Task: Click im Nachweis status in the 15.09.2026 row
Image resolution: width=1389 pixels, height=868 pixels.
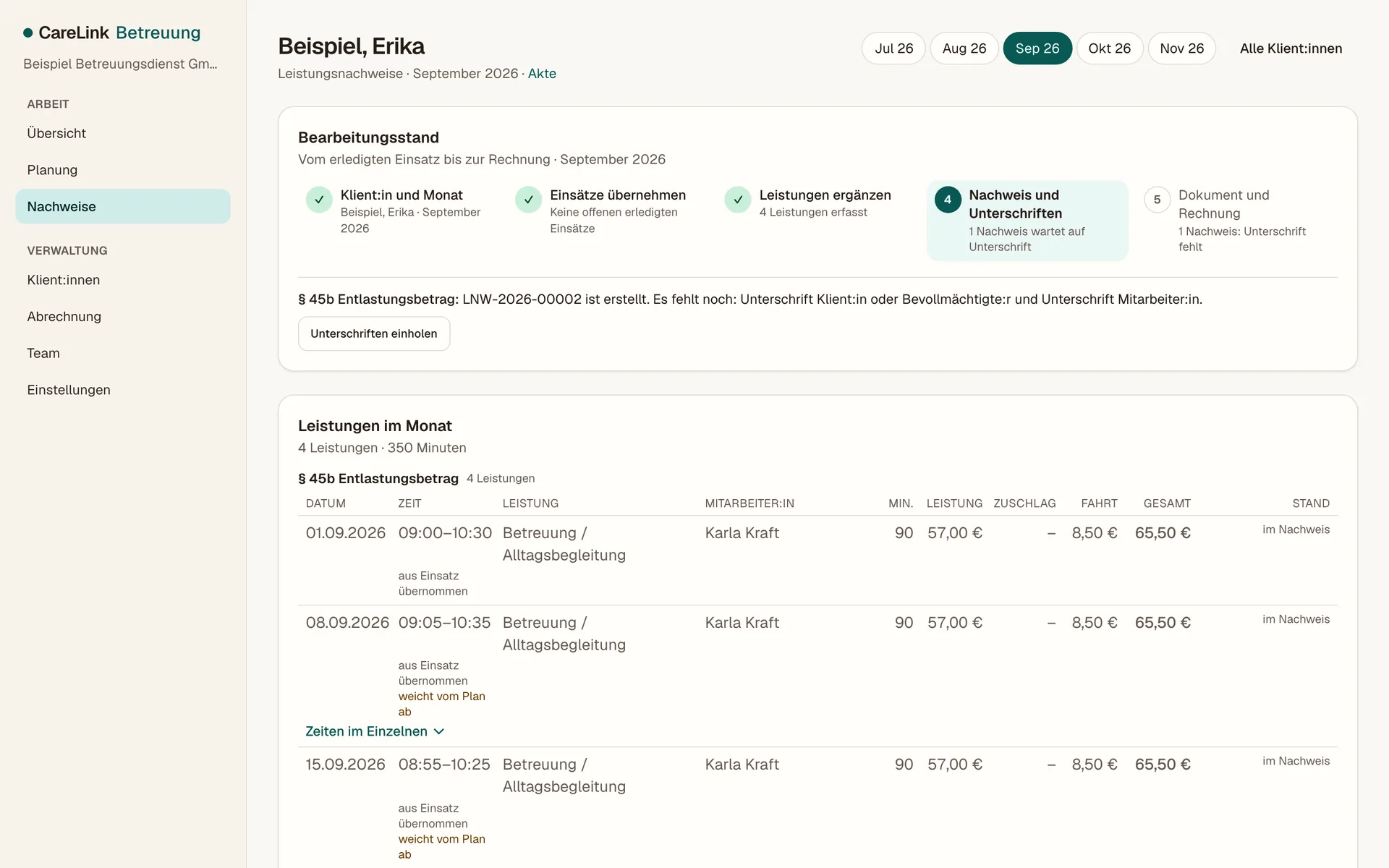Action: click(x=1296, y=761)
